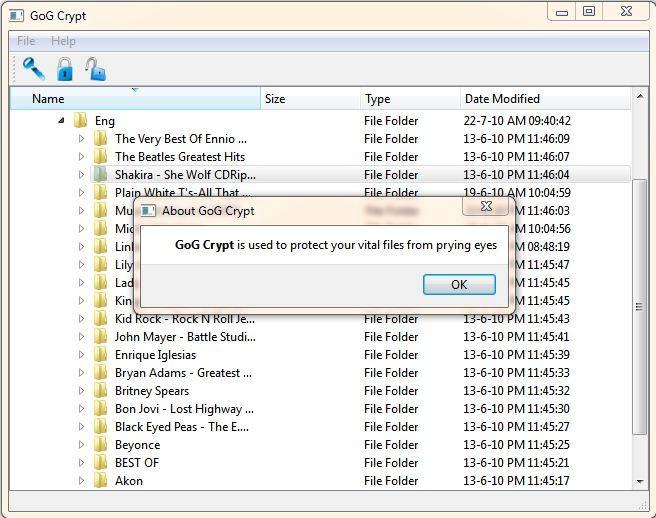Expand the Enrique Iglesias folder
Screen dimensions: 656x518
coord(82,355)
